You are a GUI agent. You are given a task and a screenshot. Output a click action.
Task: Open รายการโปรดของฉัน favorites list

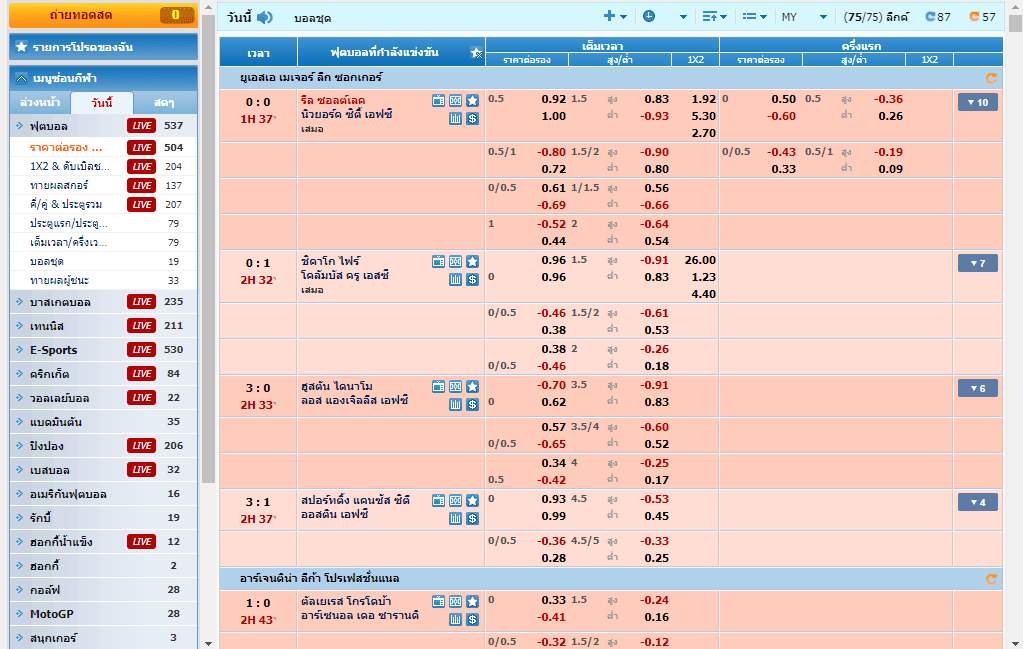coord(104,47)
